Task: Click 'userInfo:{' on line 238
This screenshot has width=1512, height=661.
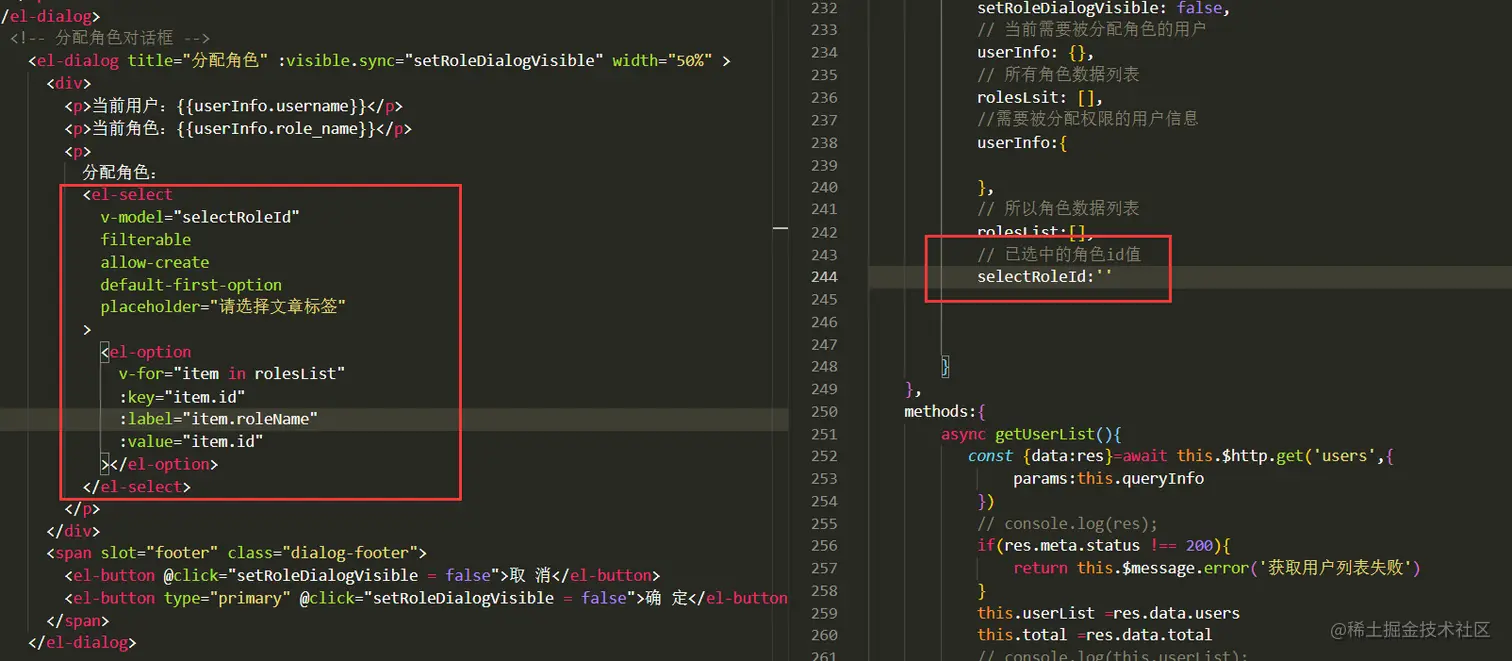Action: [x=1022, y=143]
